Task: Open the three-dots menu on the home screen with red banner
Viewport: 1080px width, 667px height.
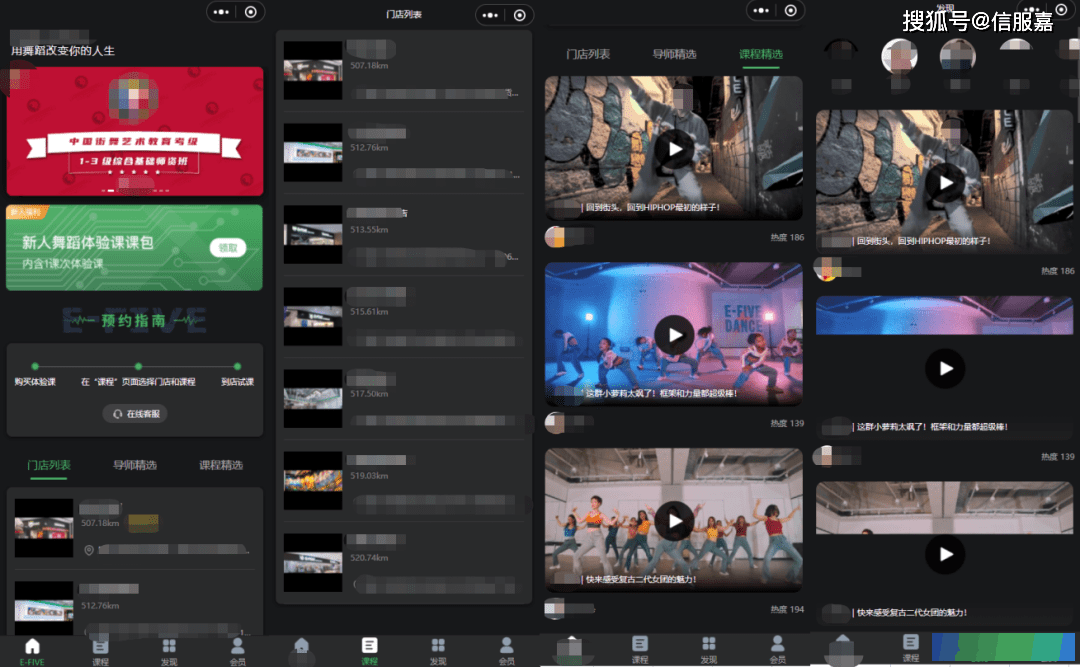Action: click(x=221, y=12)
